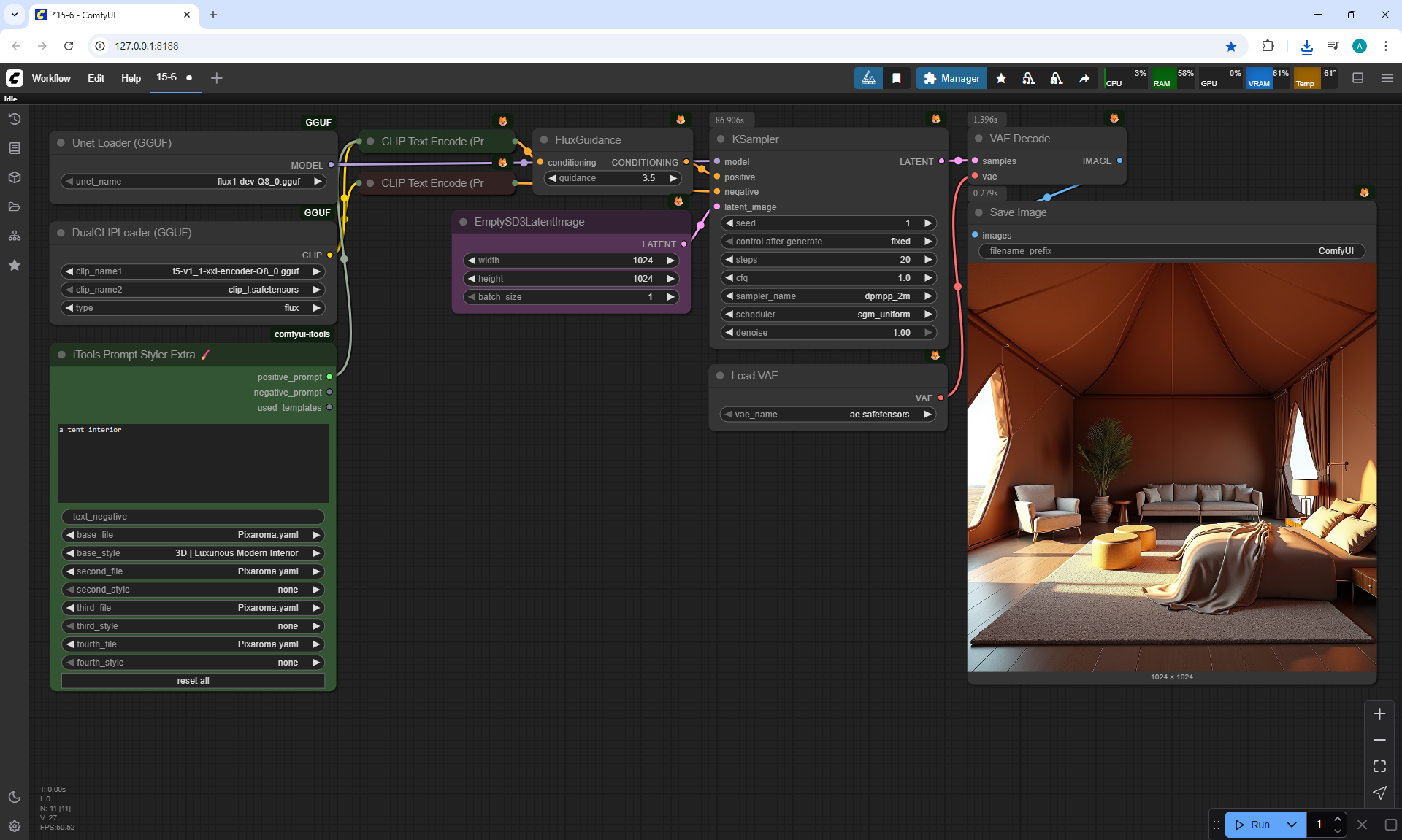Screen dimensions: 1402x840
Task: Open the Model Library cube icon
Action: tap(15, 177)
